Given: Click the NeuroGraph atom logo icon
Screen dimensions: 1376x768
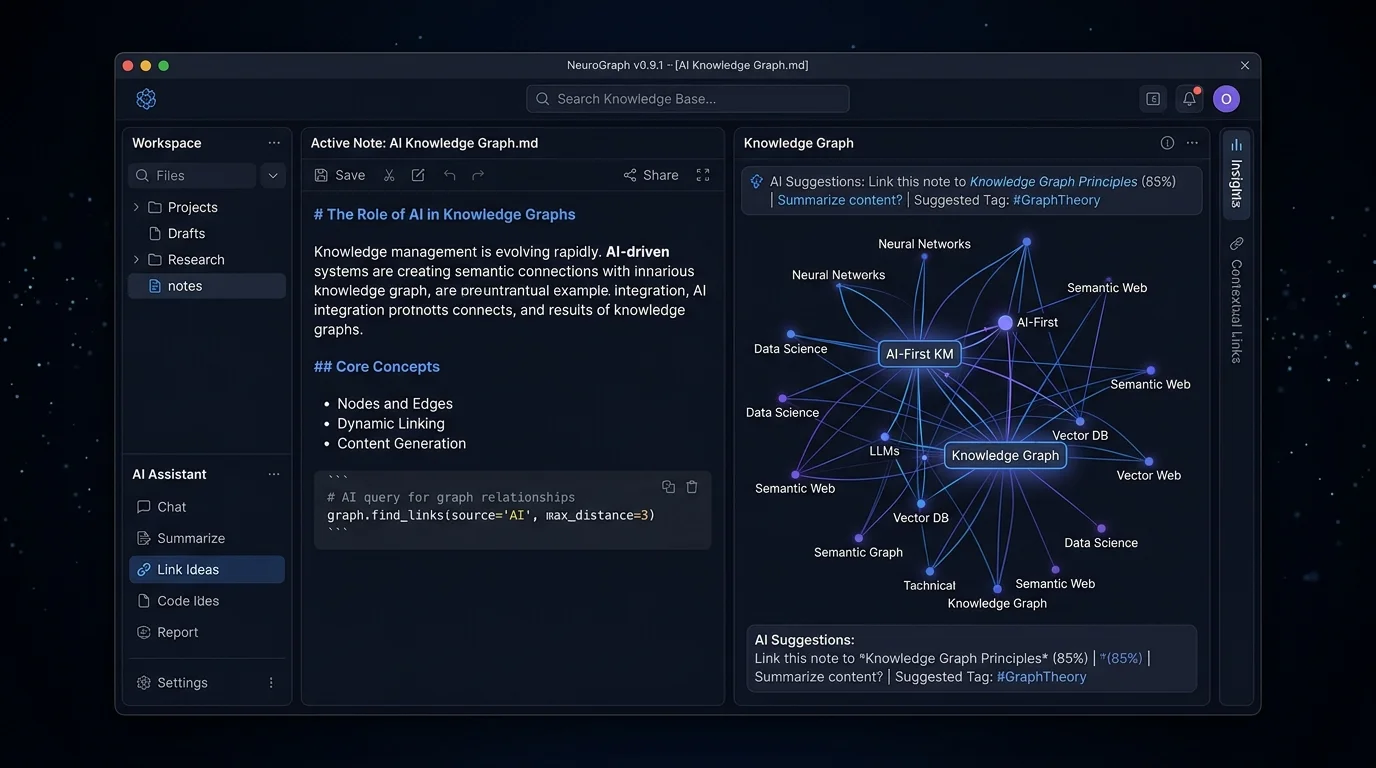Looking at the screenshot, I should 146,99.
